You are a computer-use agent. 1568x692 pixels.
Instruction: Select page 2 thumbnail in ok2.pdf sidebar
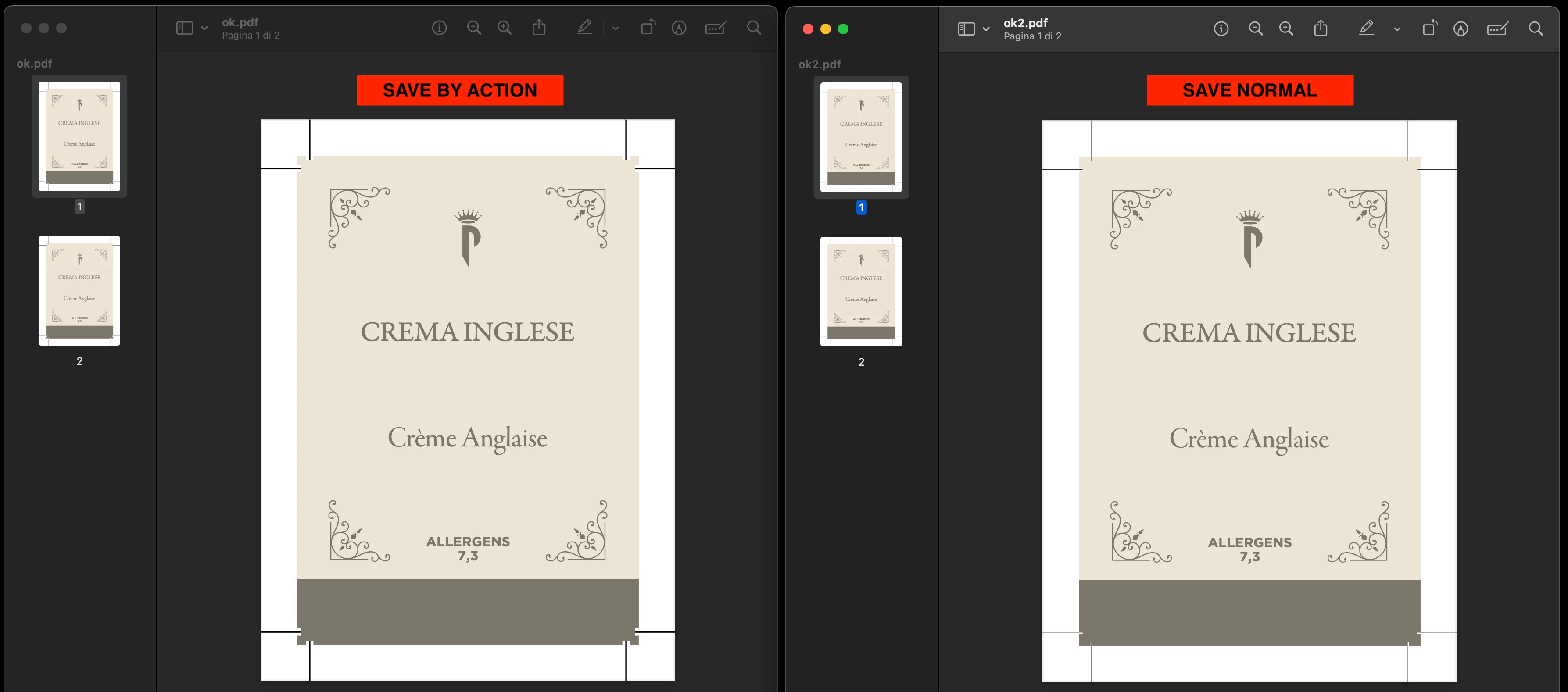click(861, 292)
